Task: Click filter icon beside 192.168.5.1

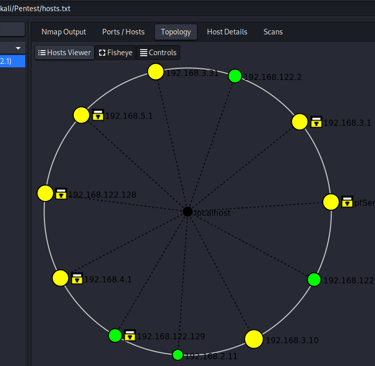Action: pos(98,115)
